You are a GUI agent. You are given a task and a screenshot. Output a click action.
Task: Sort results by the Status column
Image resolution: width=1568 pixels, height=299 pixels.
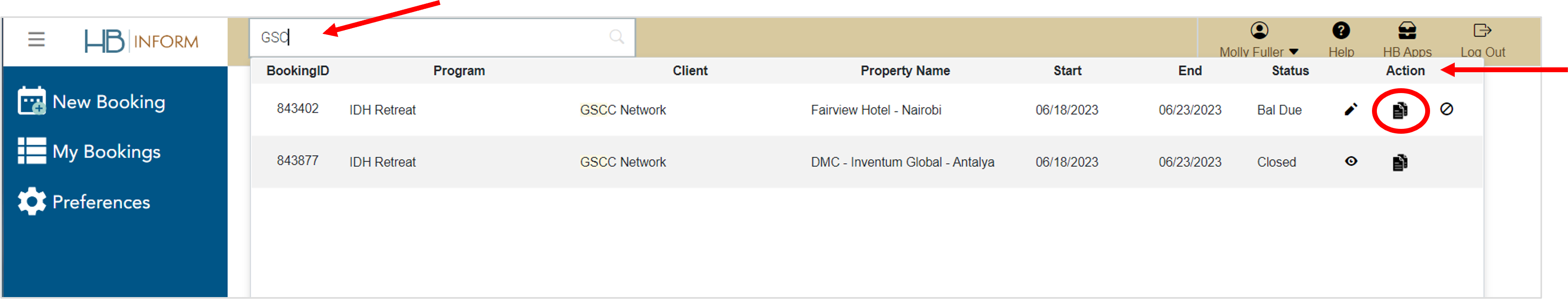[1290, 71]
